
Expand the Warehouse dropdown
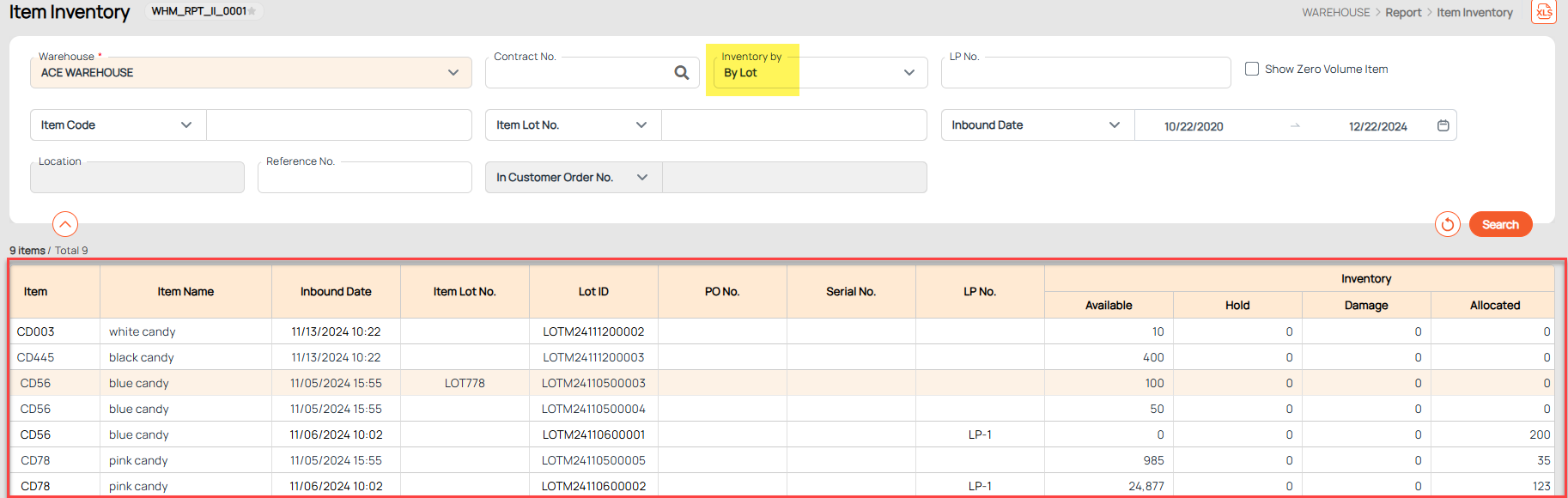453,73
